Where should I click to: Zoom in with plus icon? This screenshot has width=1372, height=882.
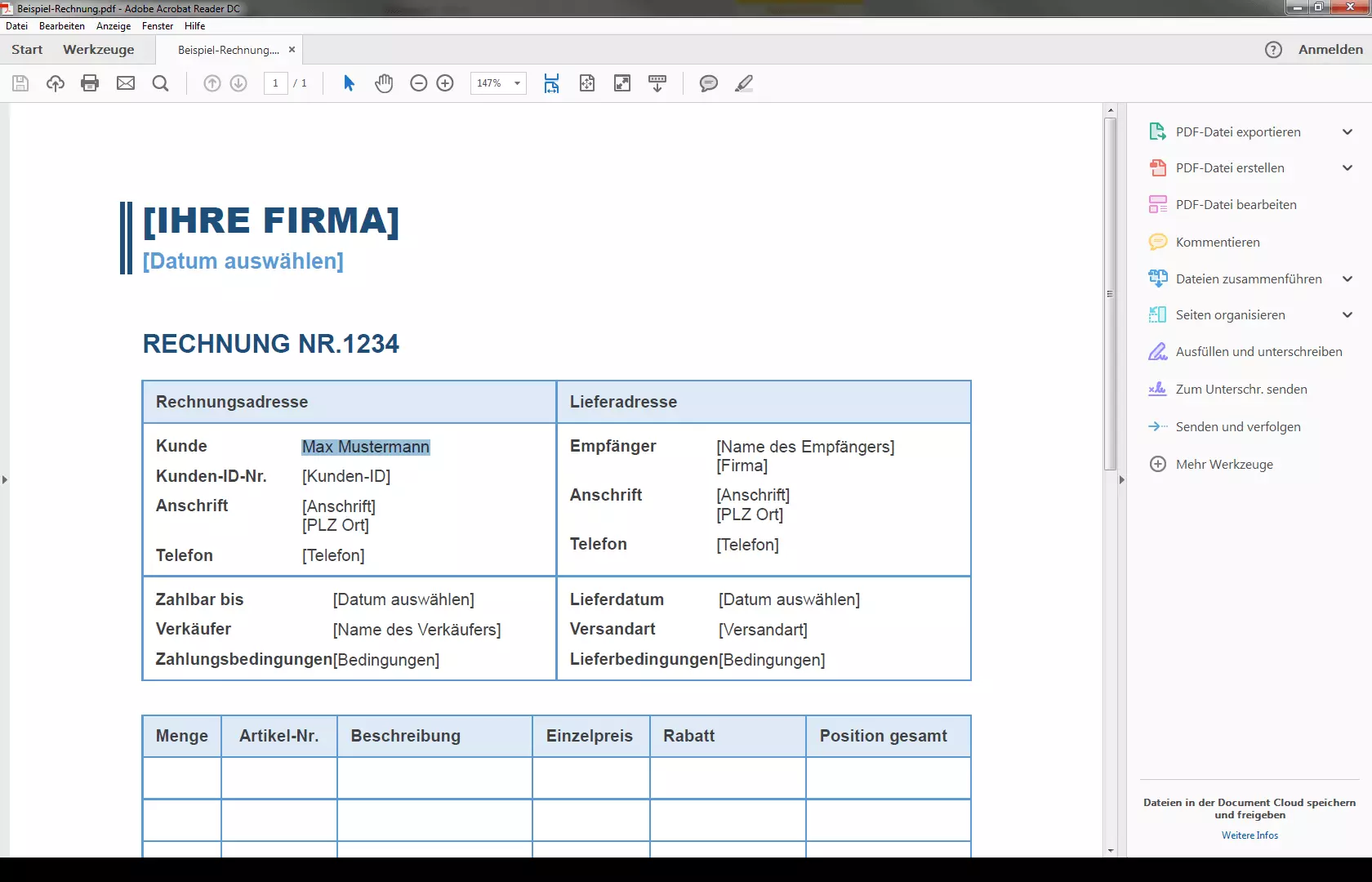[x=445, y=83]
